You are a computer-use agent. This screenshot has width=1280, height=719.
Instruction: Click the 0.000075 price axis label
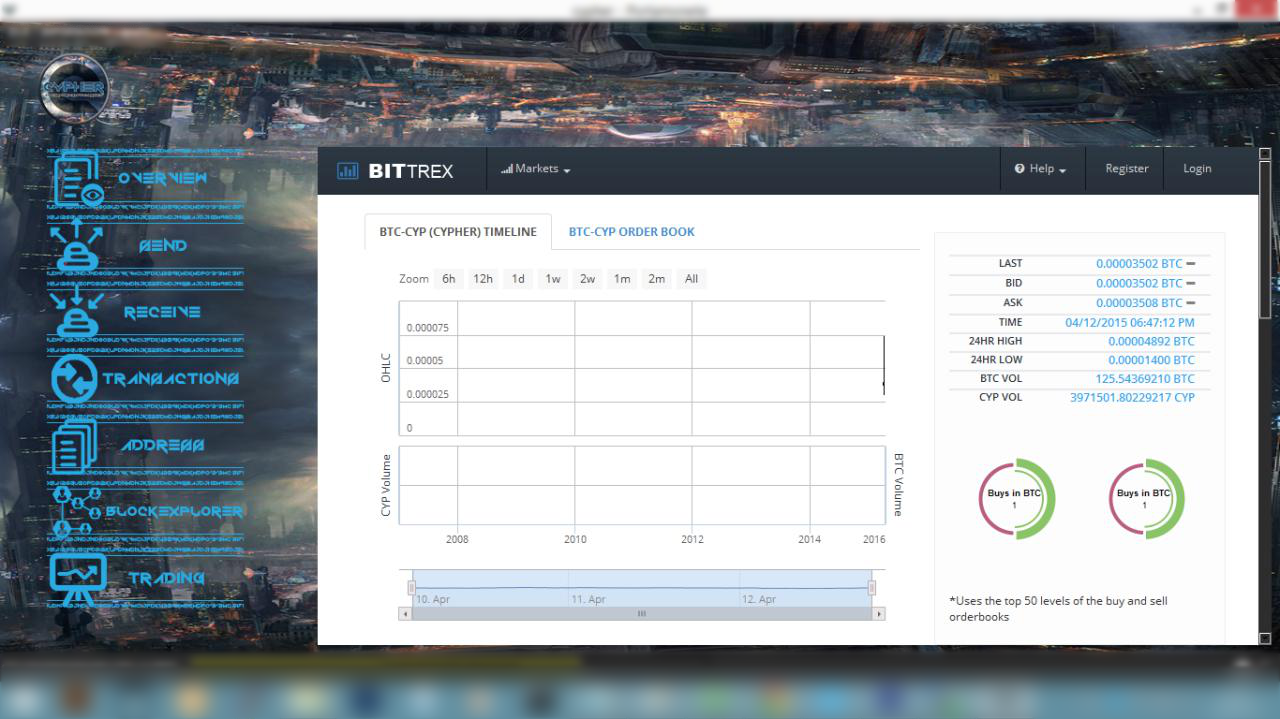pos(427,328)
